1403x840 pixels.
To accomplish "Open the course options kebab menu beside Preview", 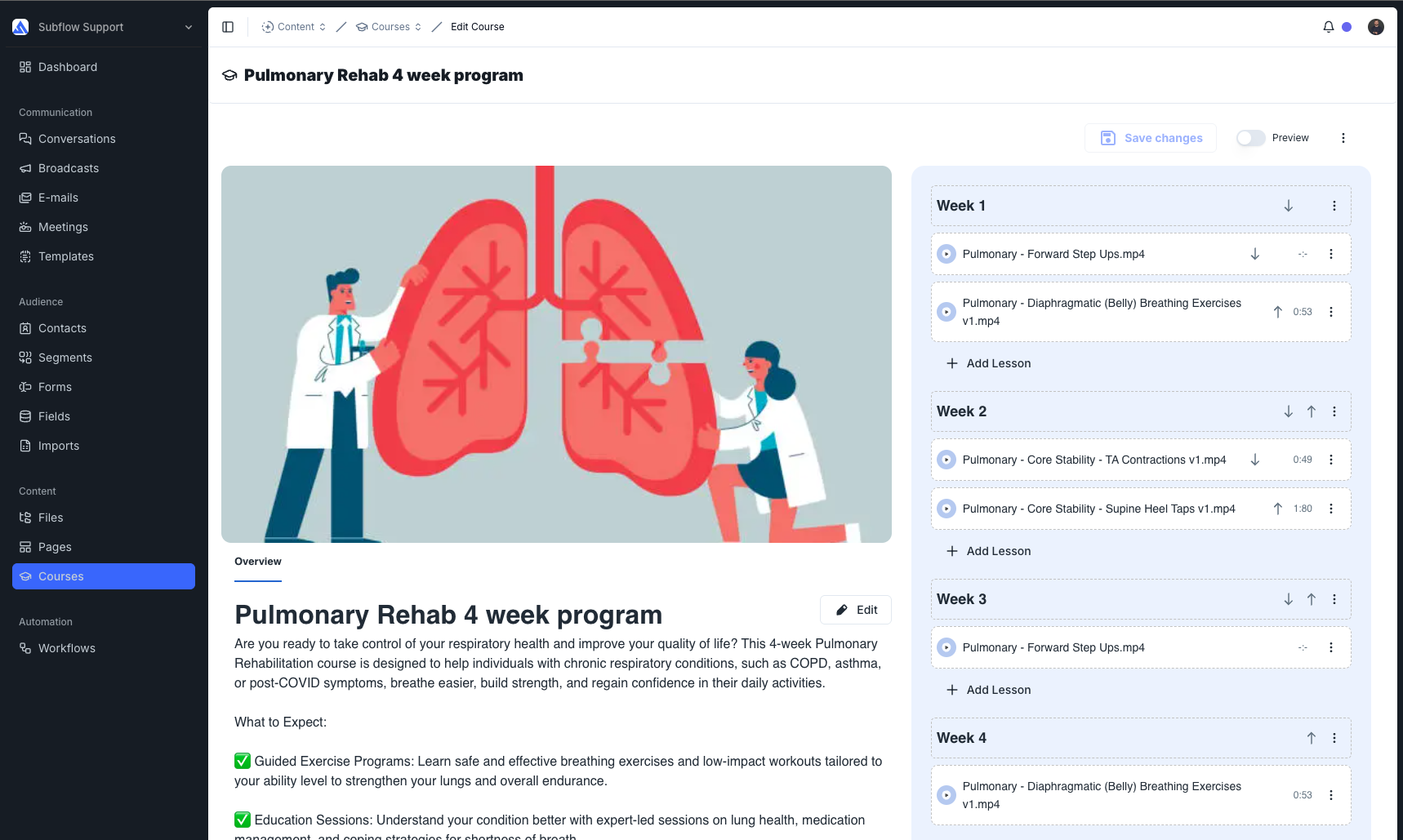I will point(1343,138).
